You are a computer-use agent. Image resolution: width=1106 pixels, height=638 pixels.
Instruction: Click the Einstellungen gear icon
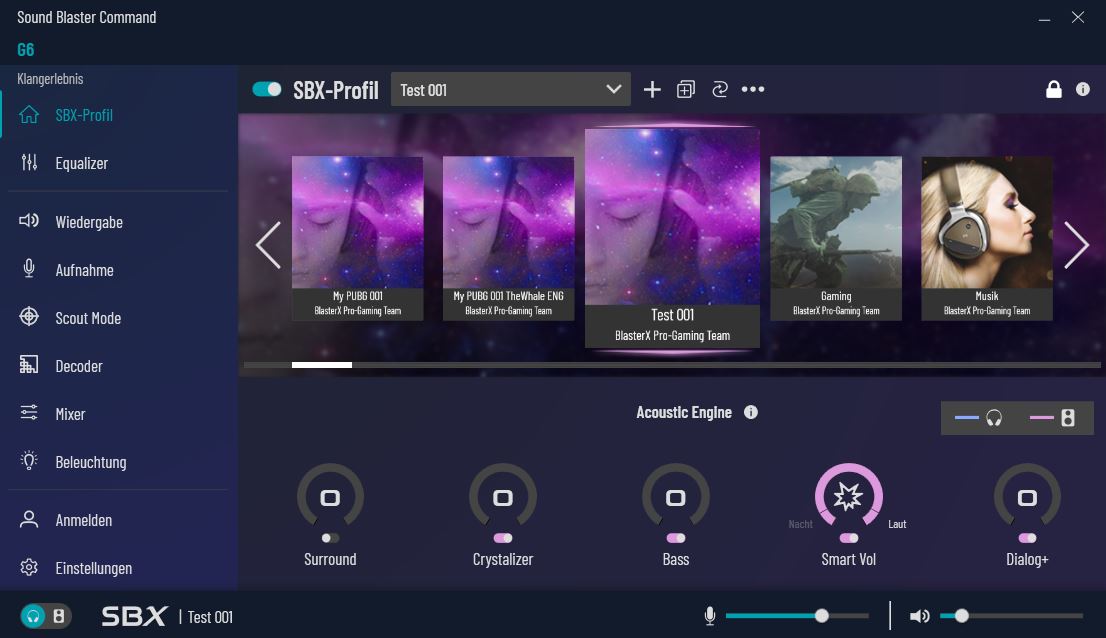click(29, 567)
